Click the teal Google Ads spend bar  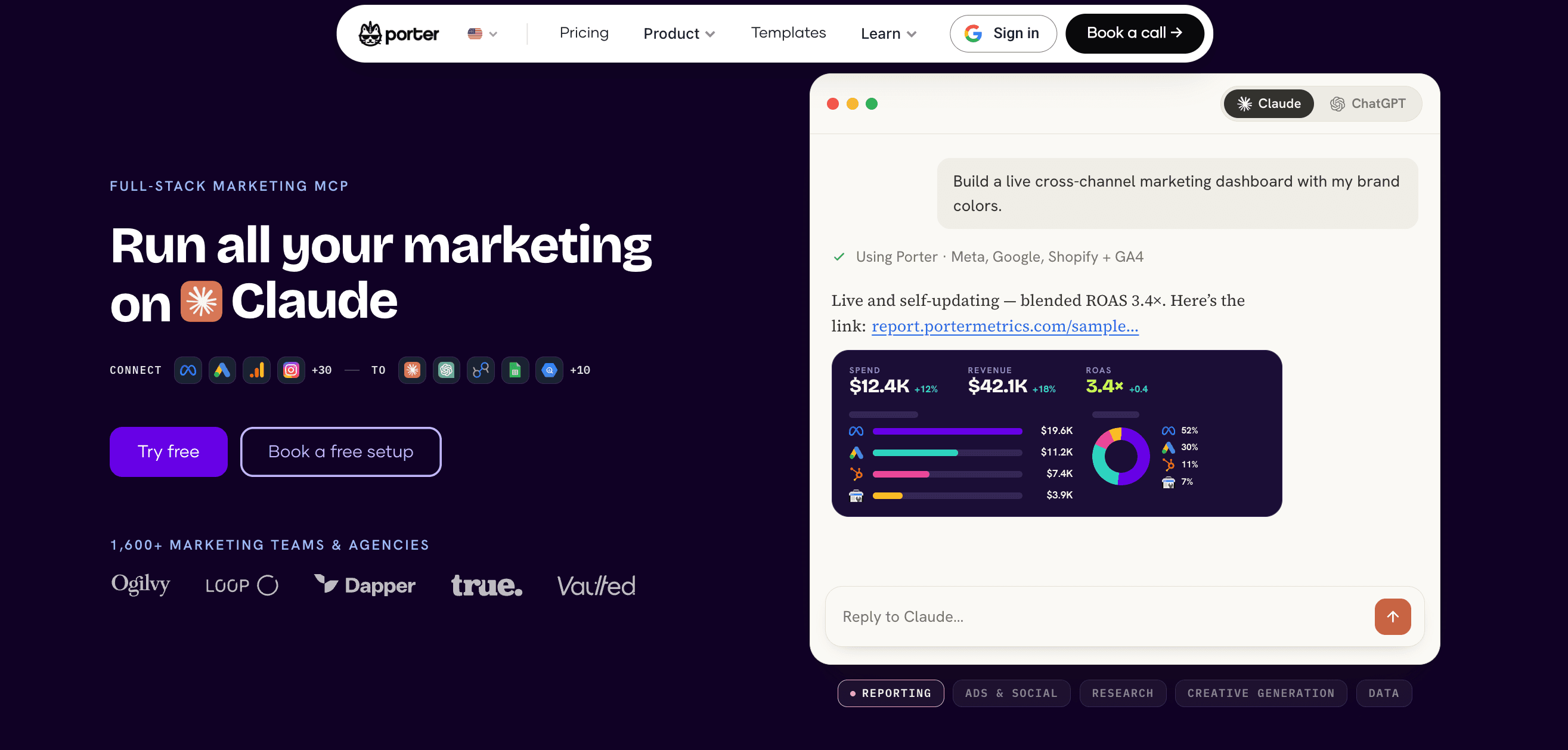pyautogui.click(x=915, y=453)
